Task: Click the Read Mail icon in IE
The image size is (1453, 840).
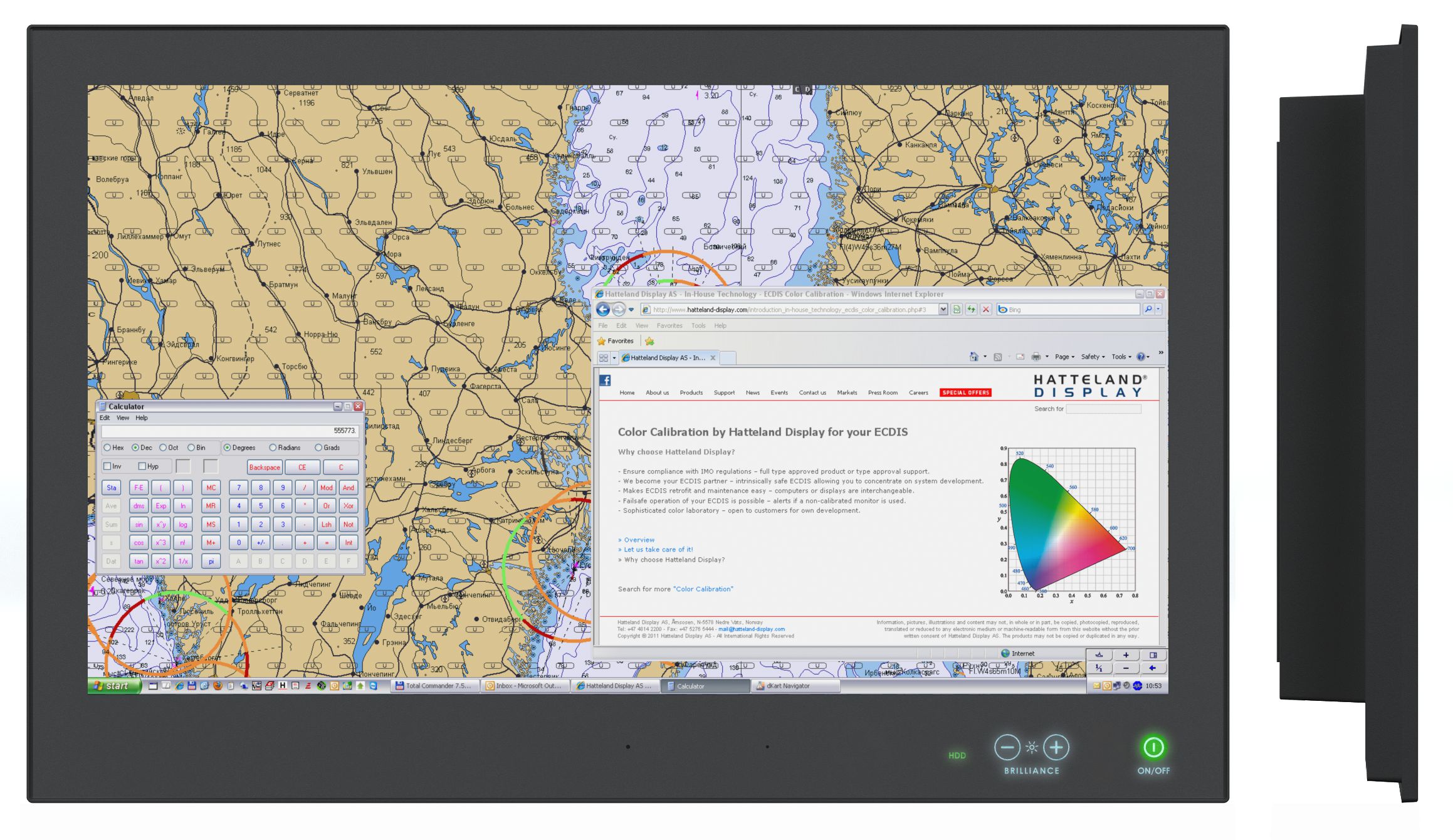Action: pyautogui.click(x=1020, y=357)
